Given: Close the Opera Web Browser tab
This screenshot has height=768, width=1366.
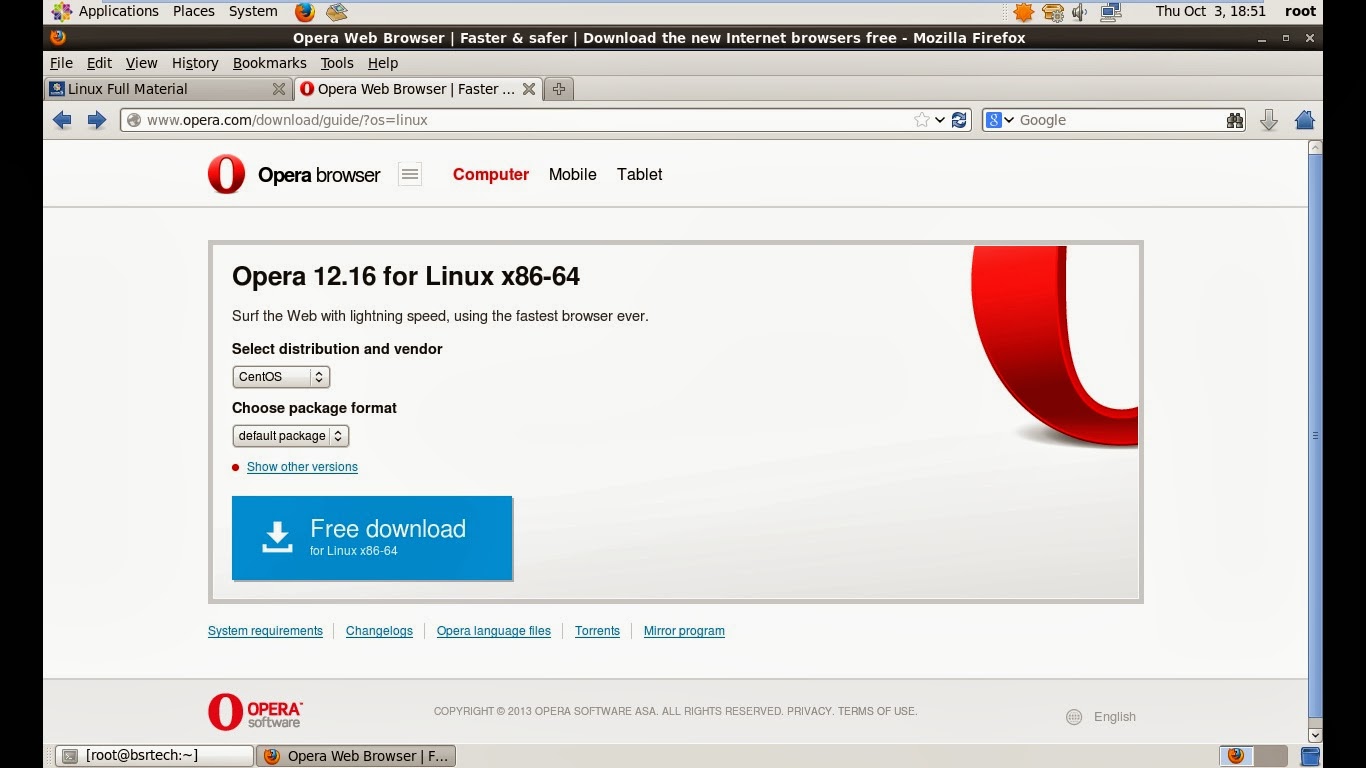Looking at the screenshot, I should (529, 89).
